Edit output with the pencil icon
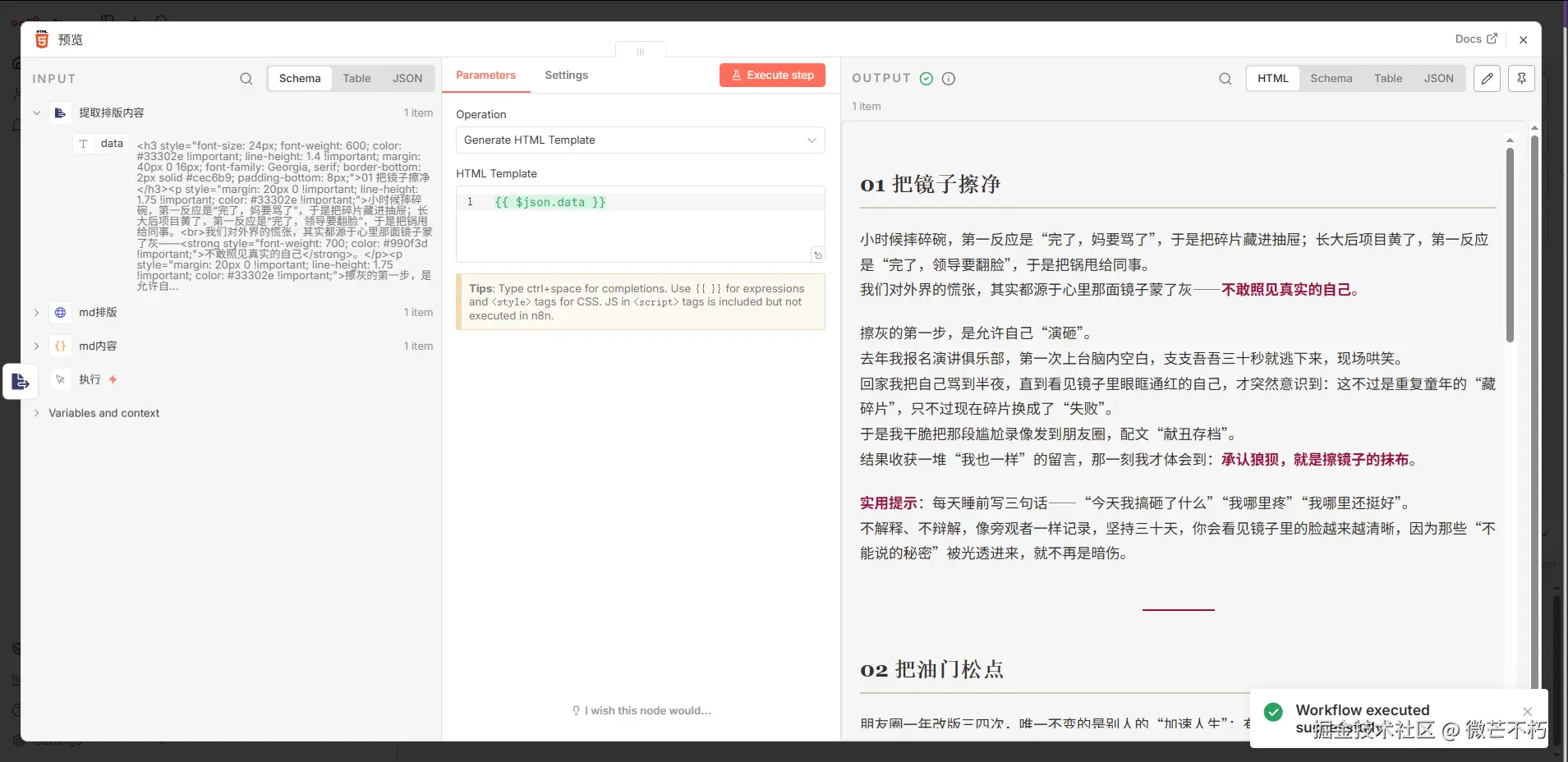The height and width of the screenshot is (762, 1568). tap(1487, 78)
